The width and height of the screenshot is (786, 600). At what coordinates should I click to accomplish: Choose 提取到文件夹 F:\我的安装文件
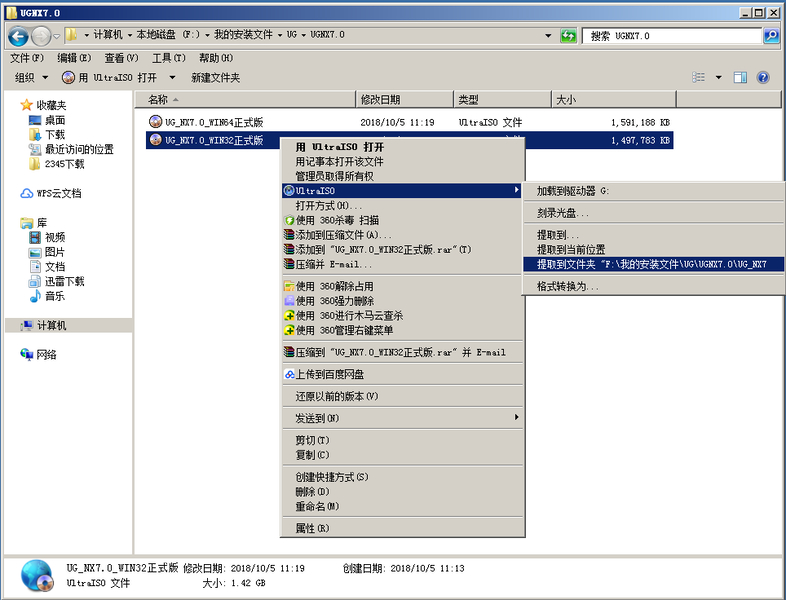[654, 264]
